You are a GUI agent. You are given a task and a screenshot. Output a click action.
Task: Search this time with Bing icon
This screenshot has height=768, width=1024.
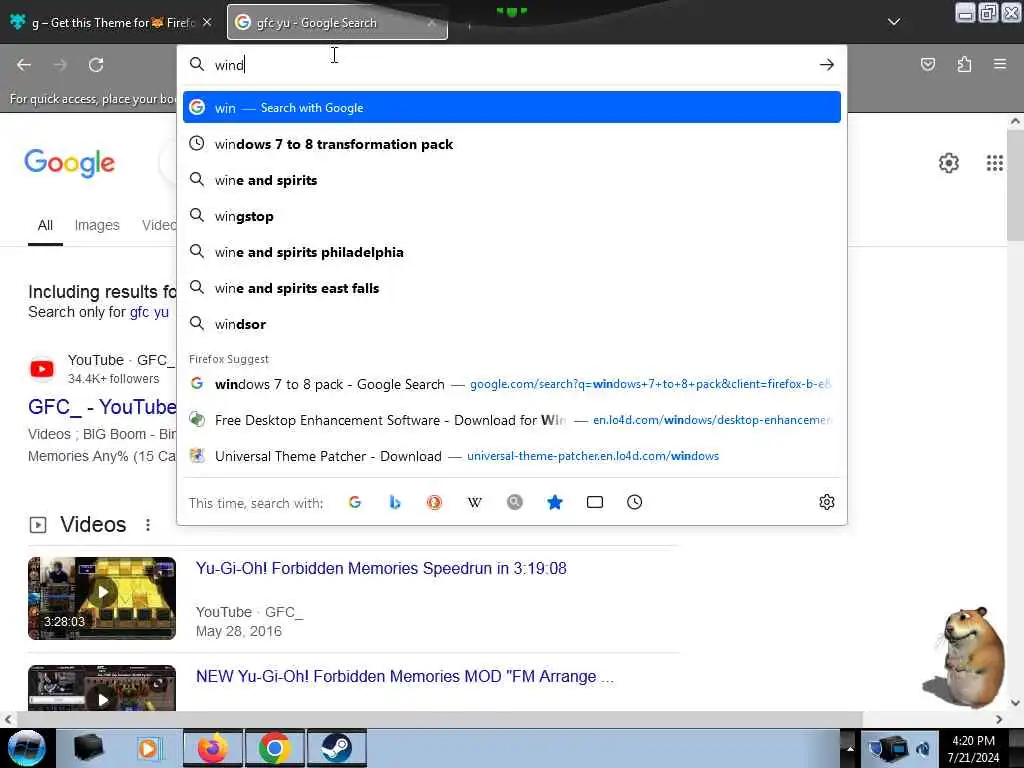coord(394,502)
